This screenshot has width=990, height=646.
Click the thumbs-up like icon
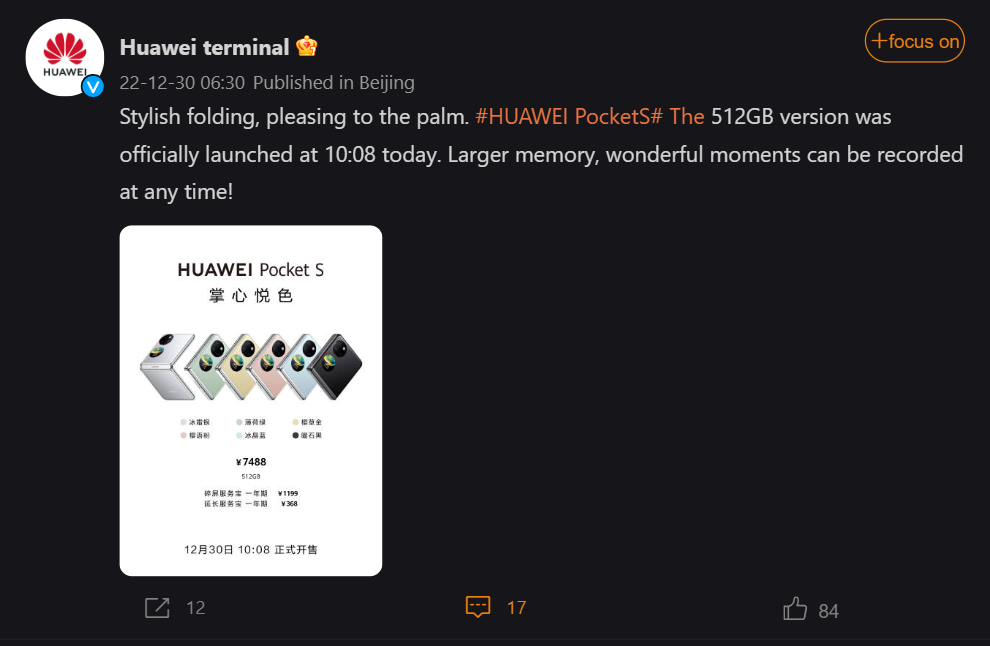[795, 607]
